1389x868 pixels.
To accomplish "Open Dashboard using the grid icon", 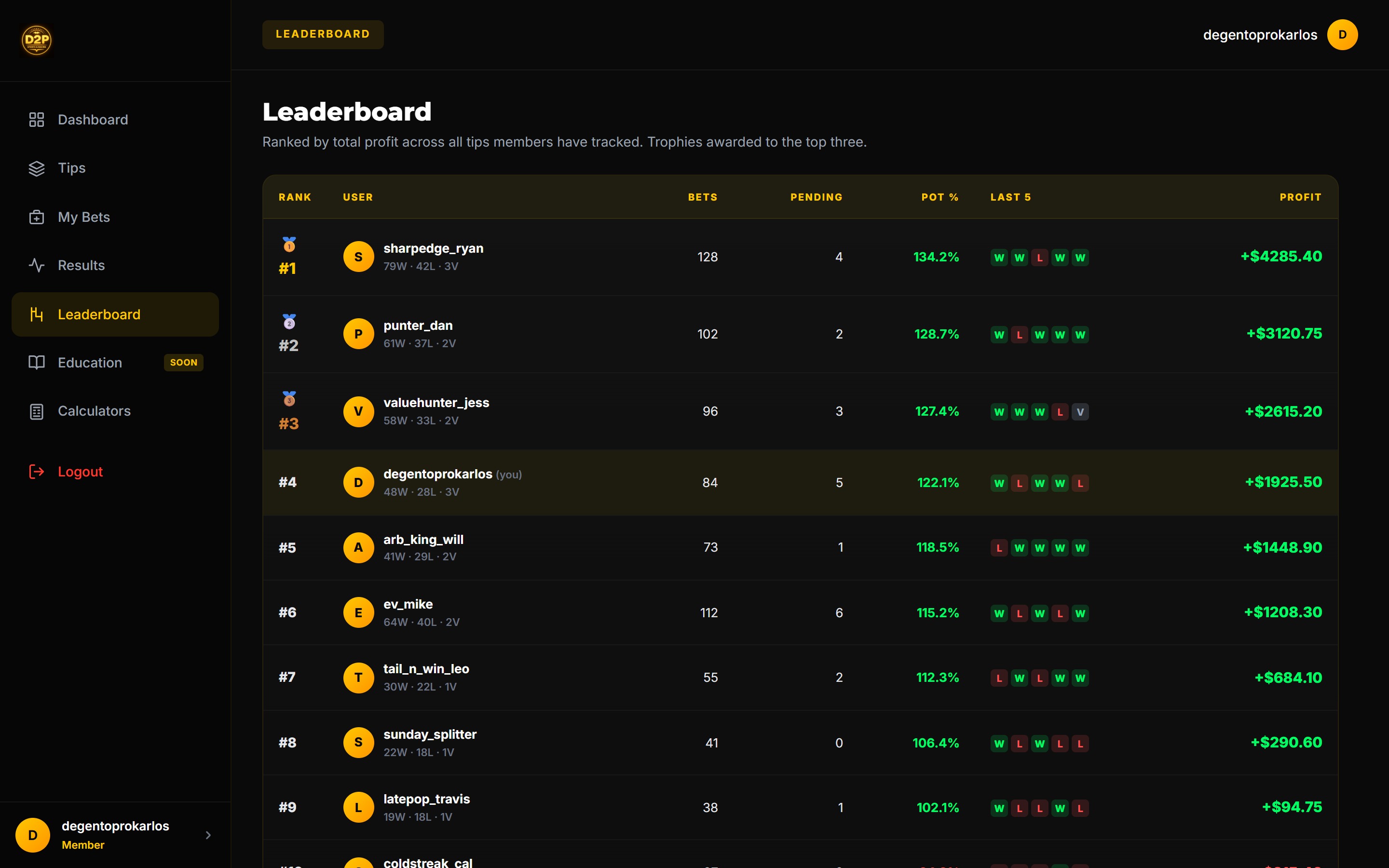I will coord(37,120).
